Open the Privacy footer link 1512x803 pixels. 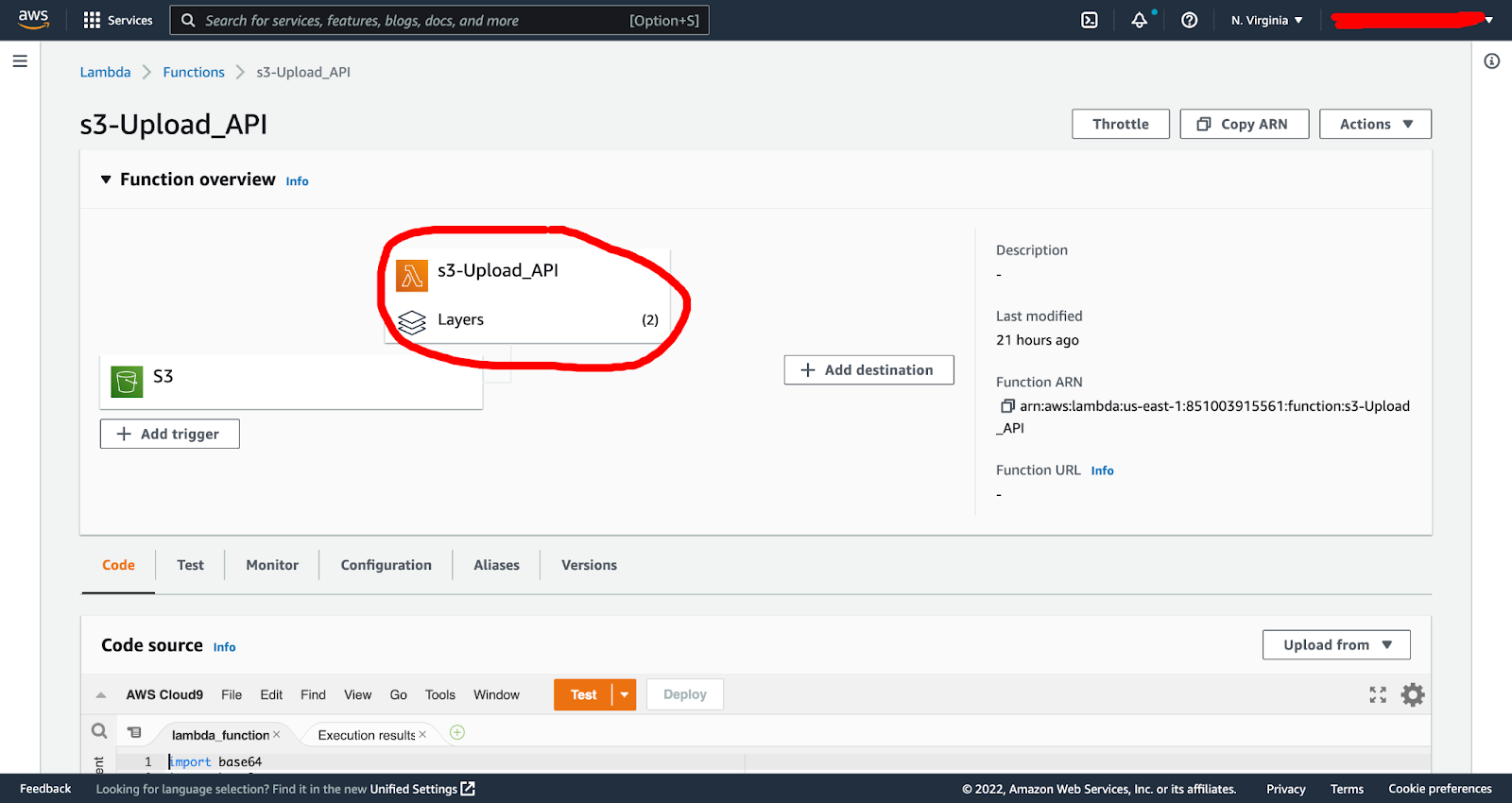click(1285, 789)
